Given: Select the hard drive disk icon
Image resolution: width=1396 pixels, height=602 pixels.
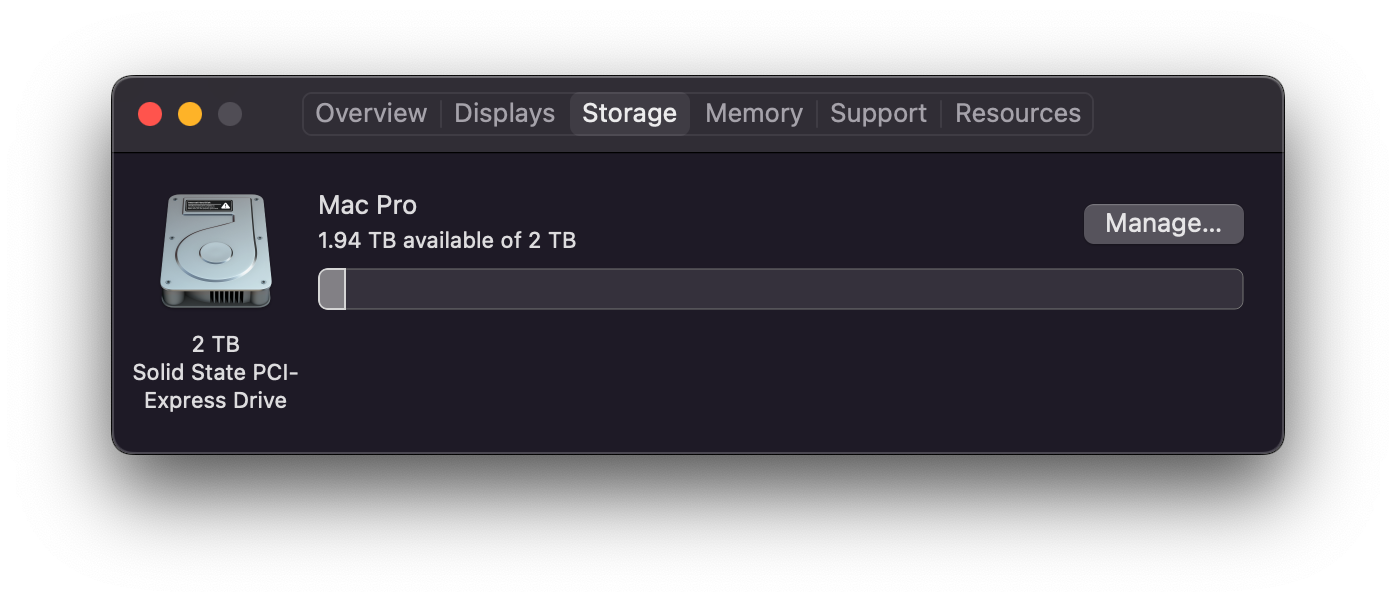Looking at the screenshot, I should pos(215,251).
